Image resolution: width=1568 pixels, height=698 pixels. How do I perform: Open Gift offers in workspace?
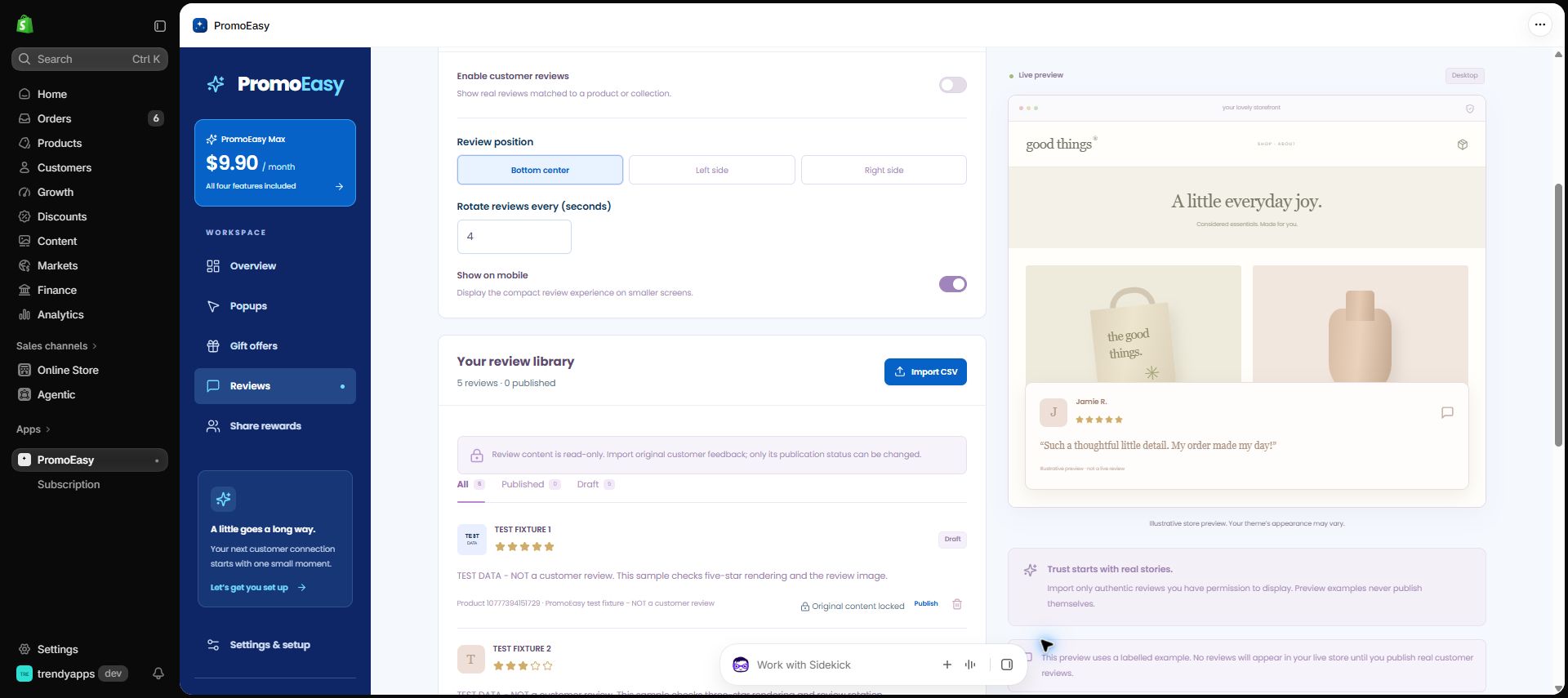(x=275, y=346)
